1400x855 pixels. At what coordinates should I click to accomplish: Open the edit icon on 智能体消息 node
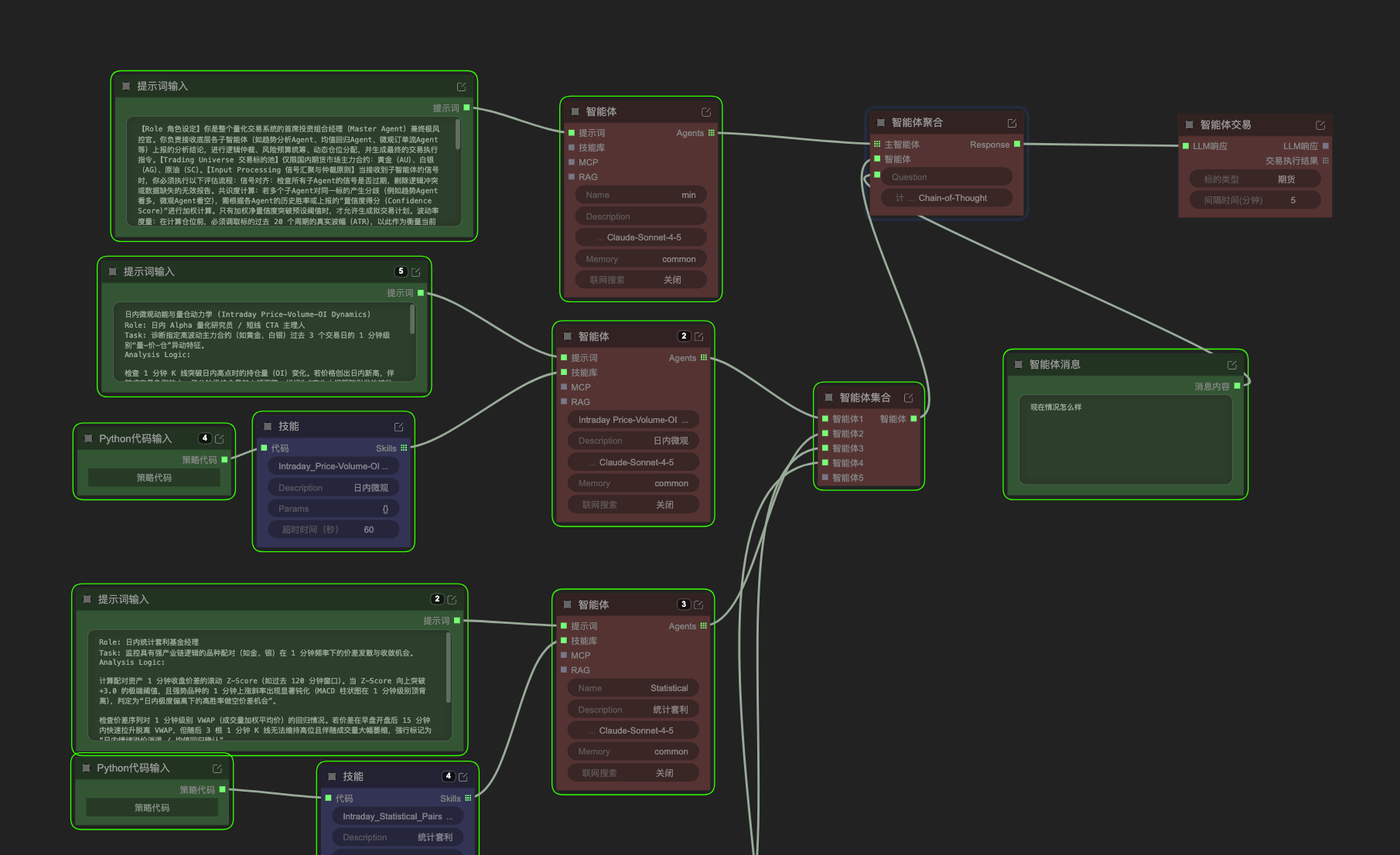pos(1232,365)
